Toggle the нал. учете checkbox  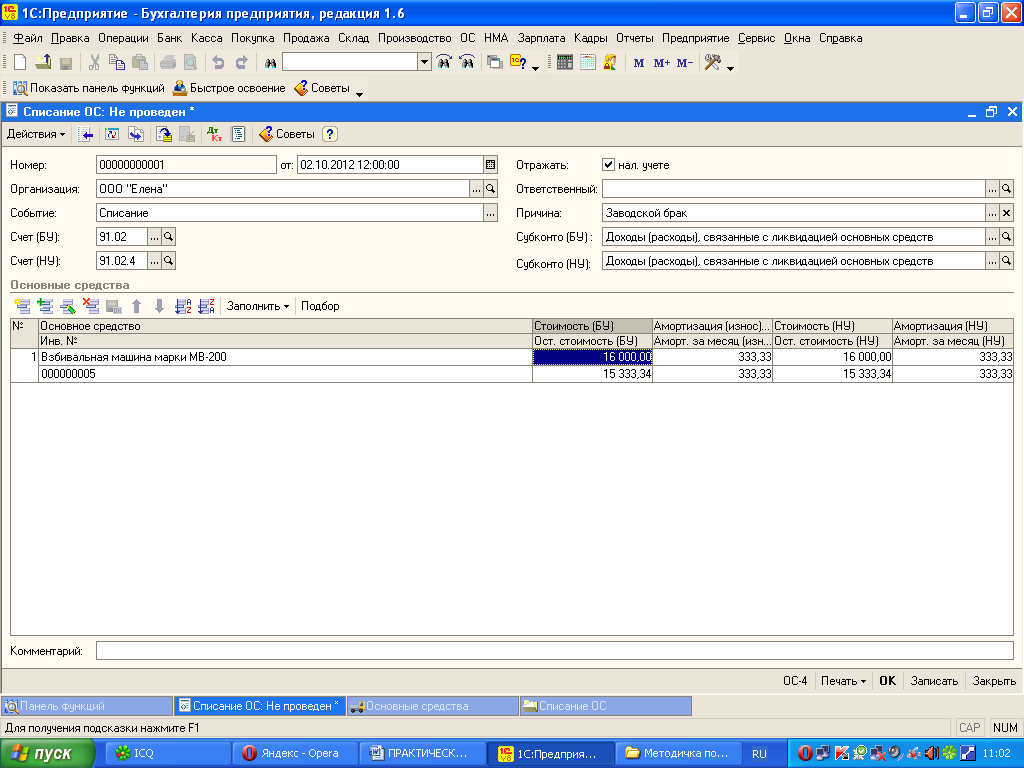[608, 165]
